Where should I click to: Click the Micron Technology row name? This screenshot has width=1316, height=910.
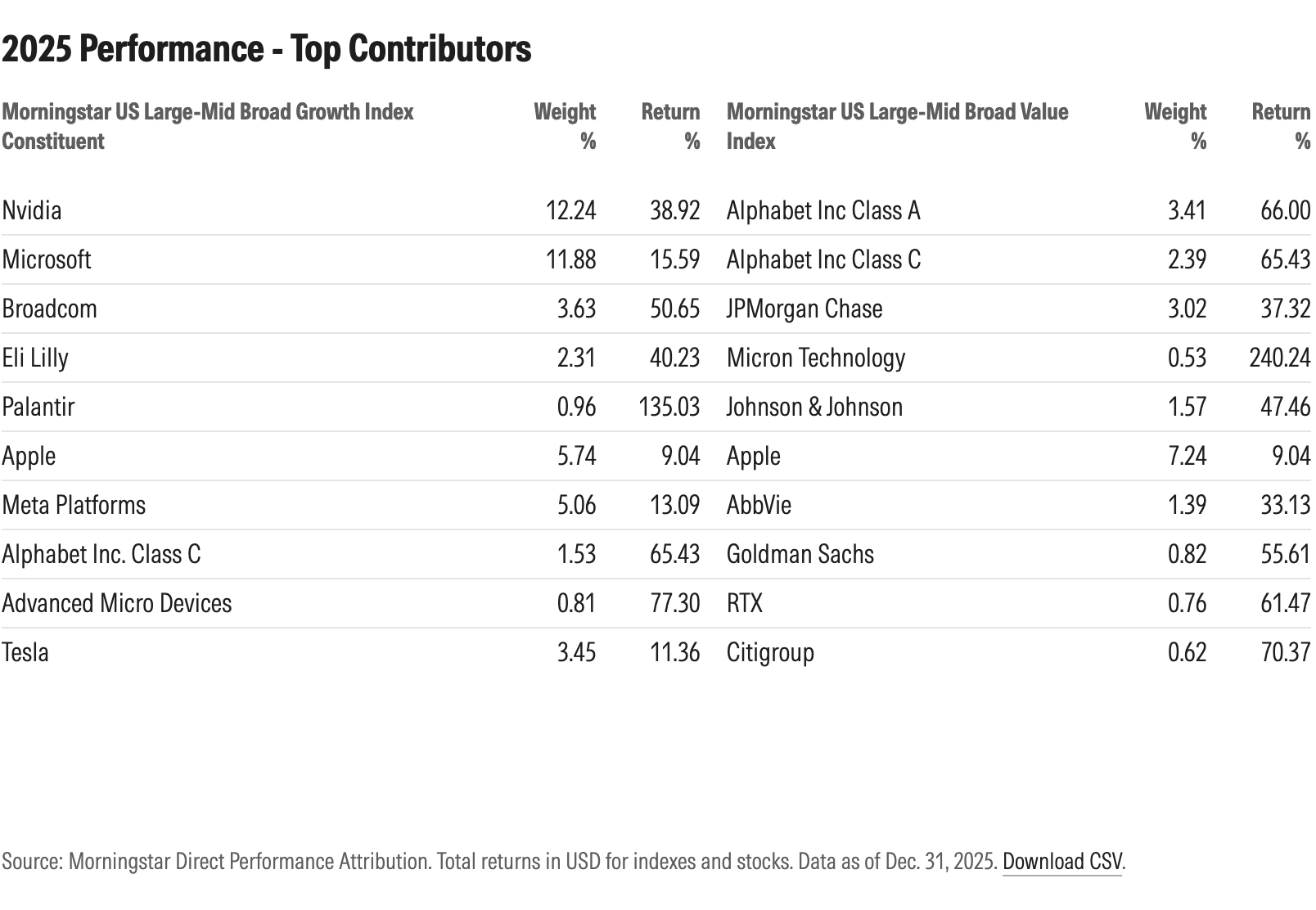[x=816, y=358]
